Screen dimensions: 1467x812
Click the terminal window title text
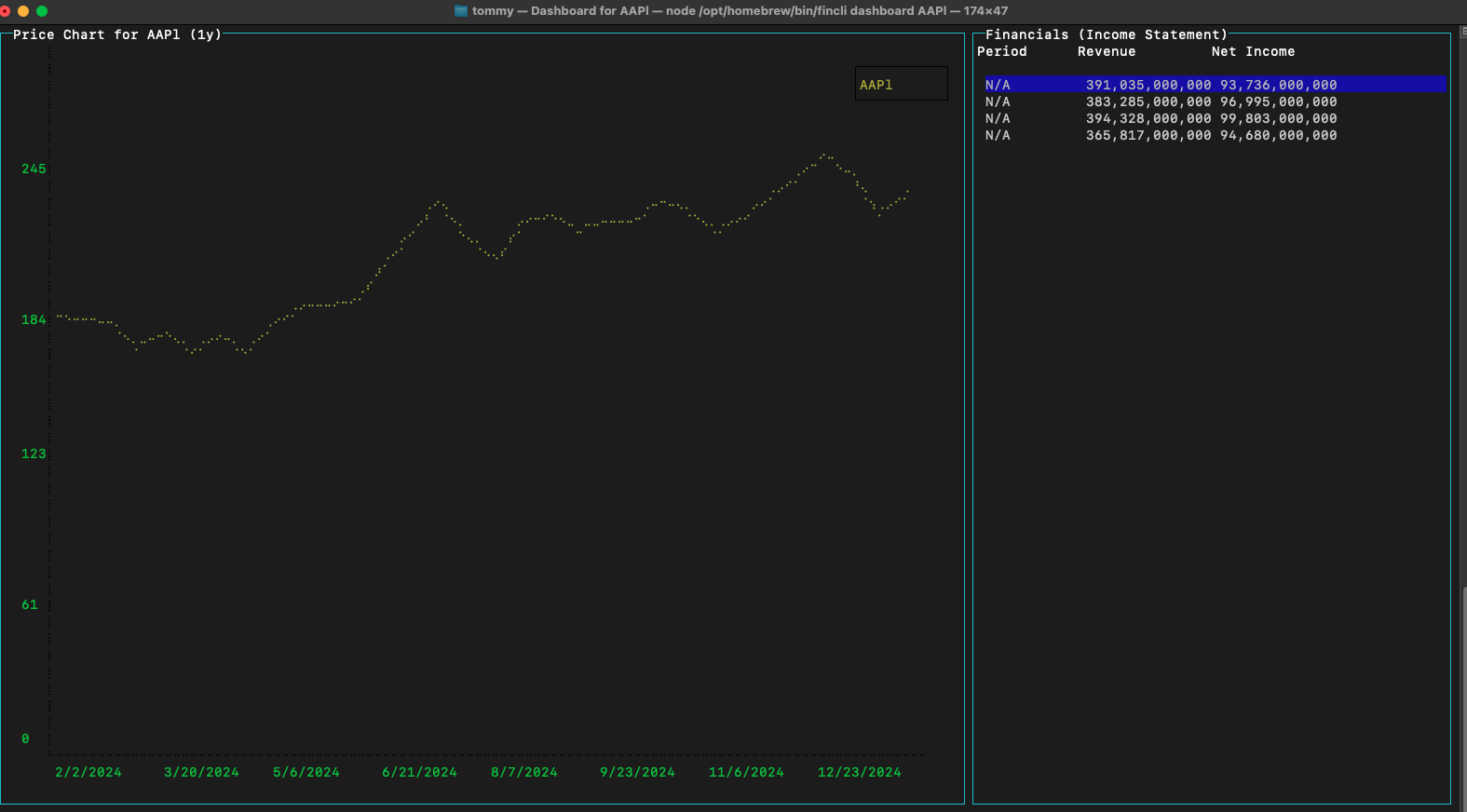tap(740, 11)
